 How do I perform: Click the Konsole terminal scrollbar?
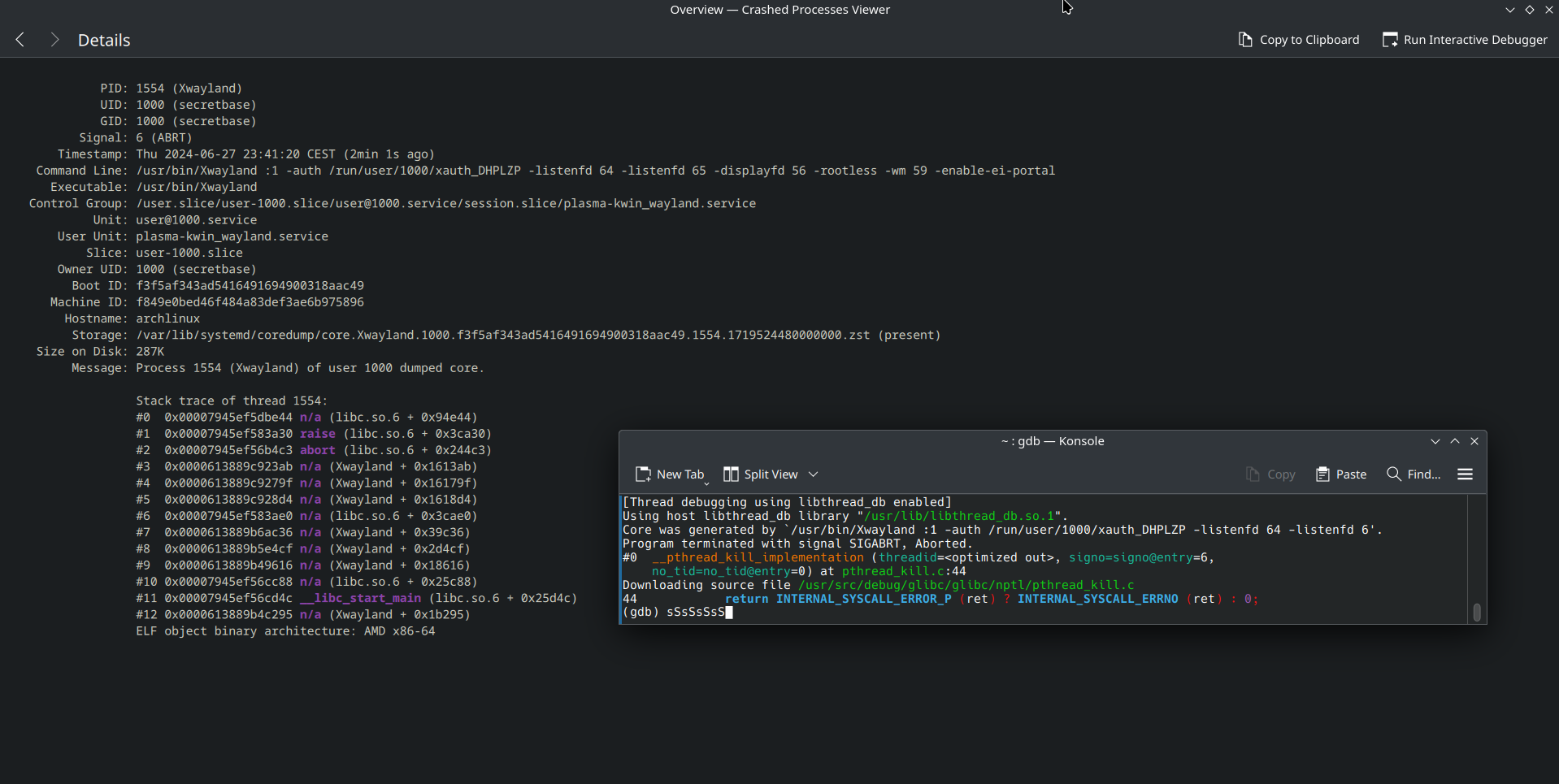[x=1477, y=611]
